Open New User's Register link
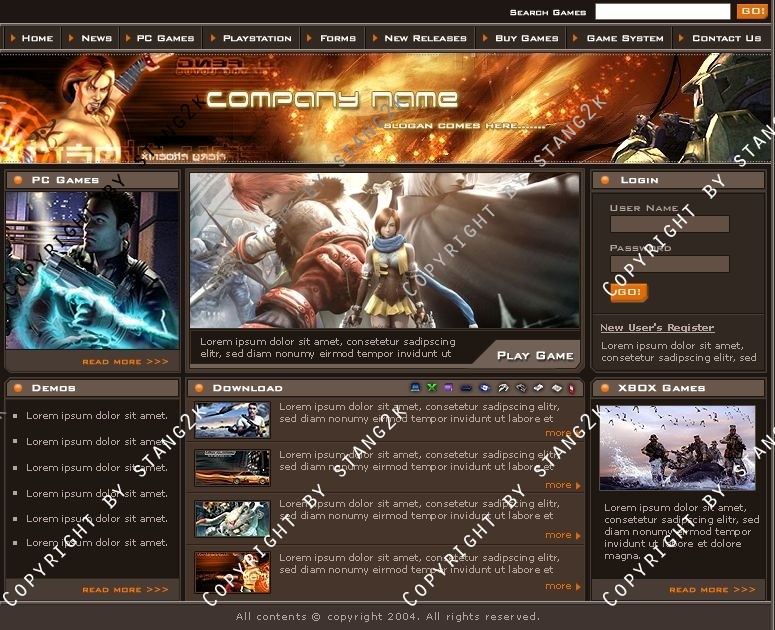This screenshot has width=775, height=630. click(657, 328)
